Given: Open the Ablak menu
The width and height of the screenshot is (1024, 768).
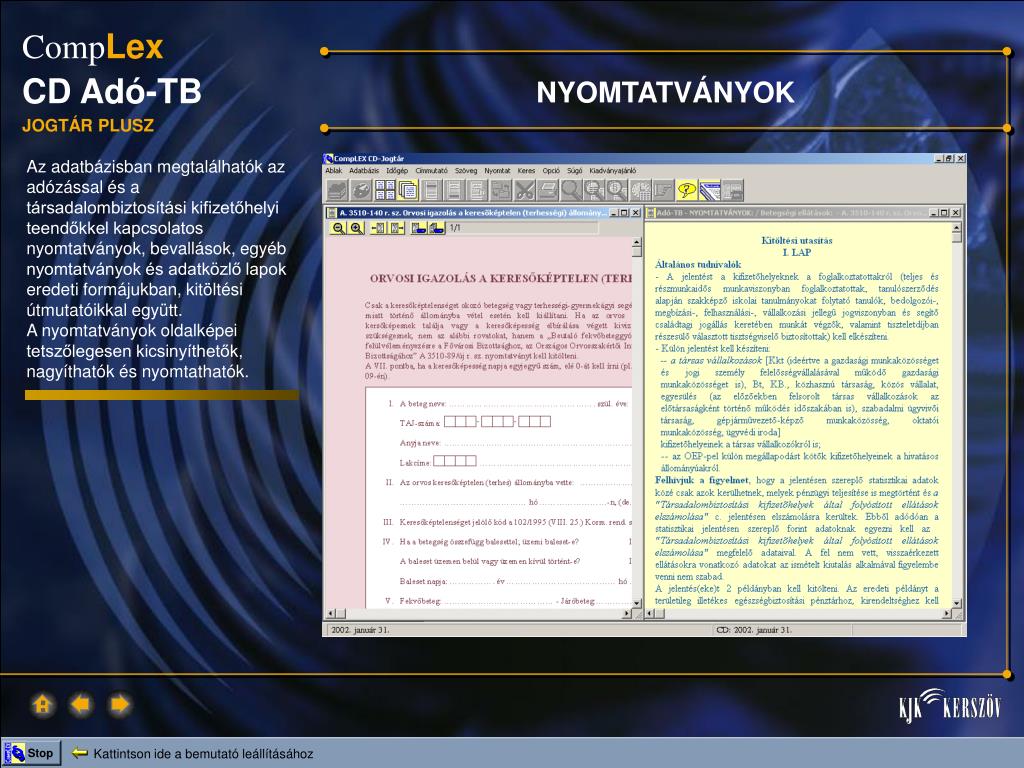Looking at the screenshot, I should (334, 171).
